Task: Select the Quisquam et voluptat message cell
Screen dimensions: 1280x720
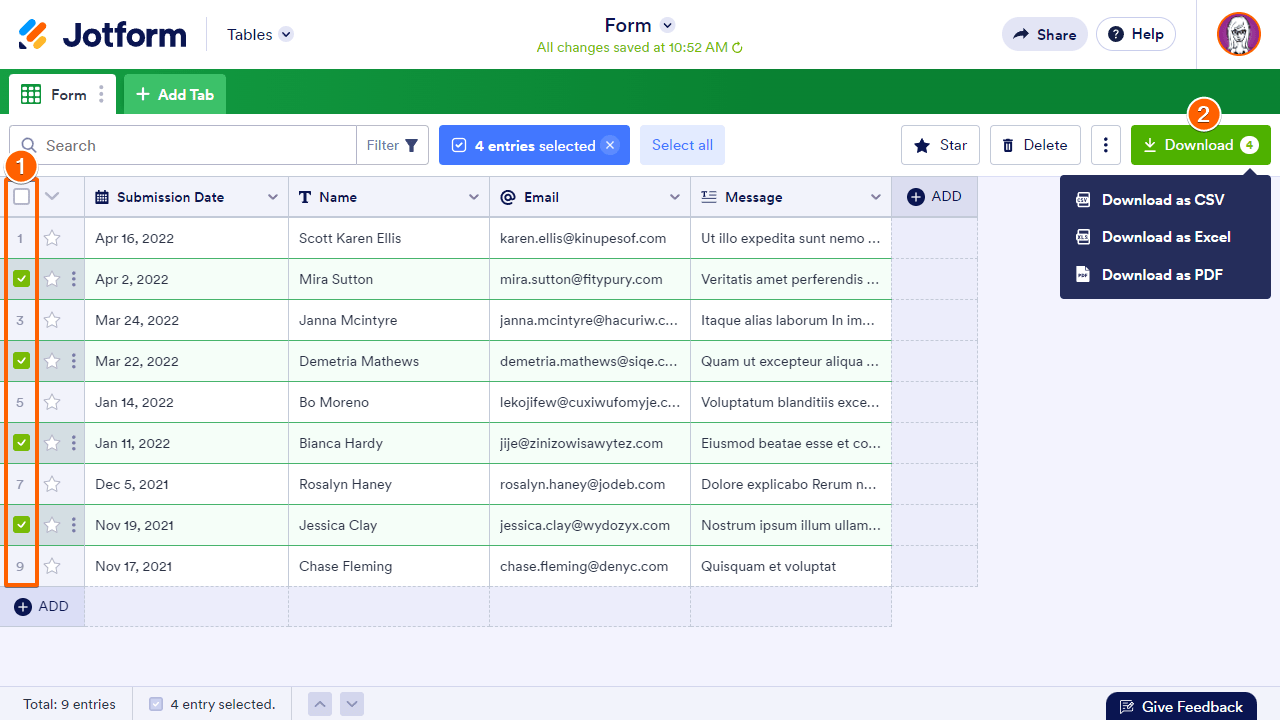Action: click(x=791, y=566)
